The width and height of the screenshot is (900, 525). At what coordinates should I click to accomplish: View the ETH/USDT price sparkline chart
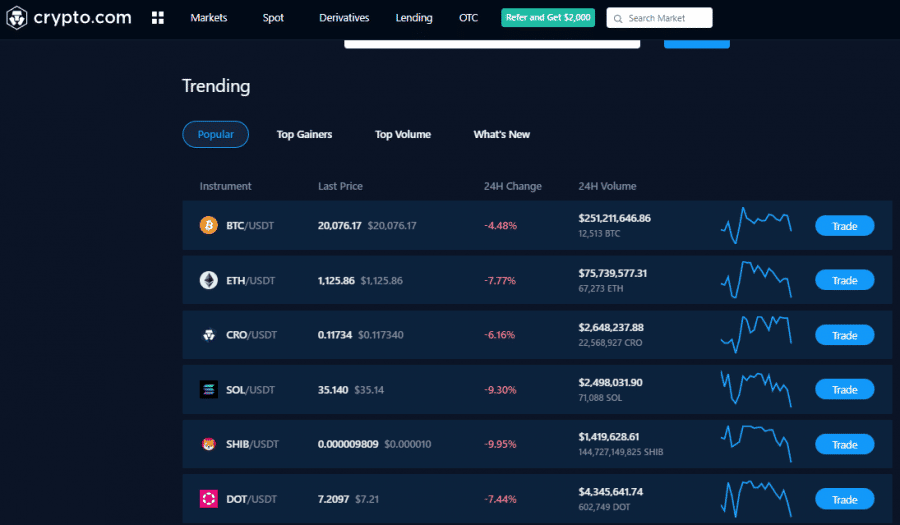point(756,280)
